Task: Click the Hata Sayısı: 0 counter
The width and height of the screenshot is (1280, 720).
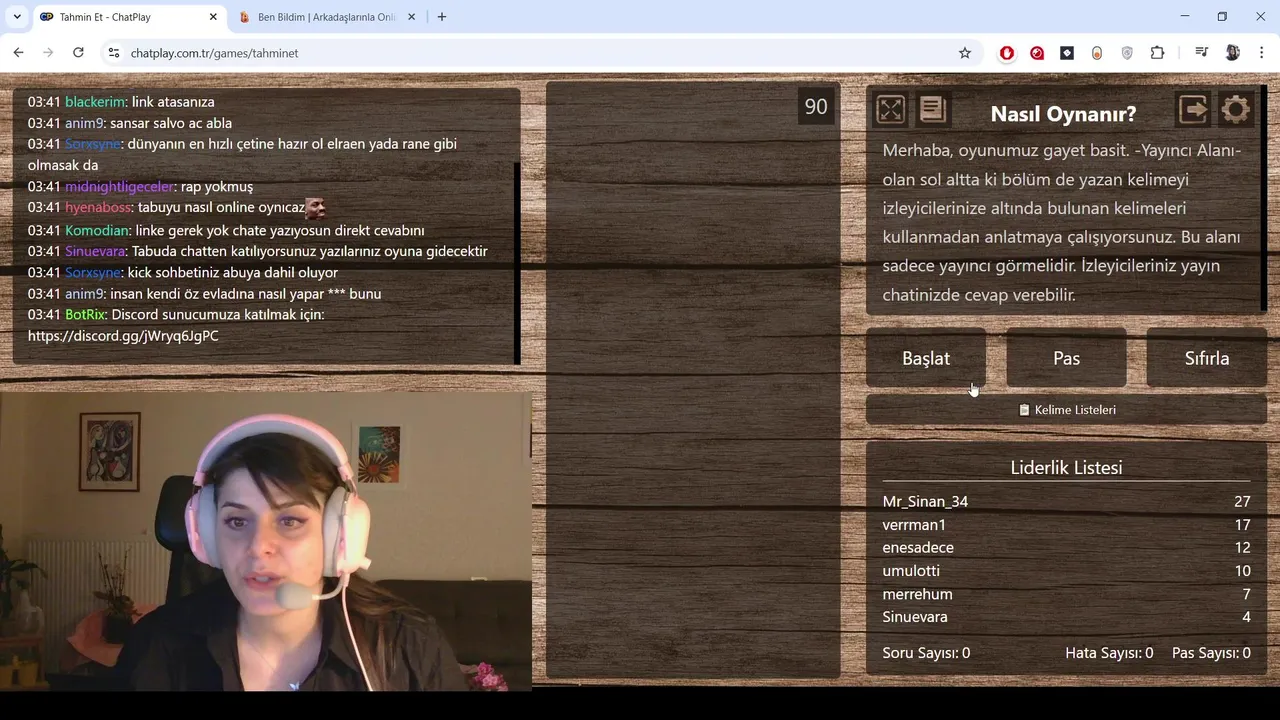Action: tap(1109, 653)
